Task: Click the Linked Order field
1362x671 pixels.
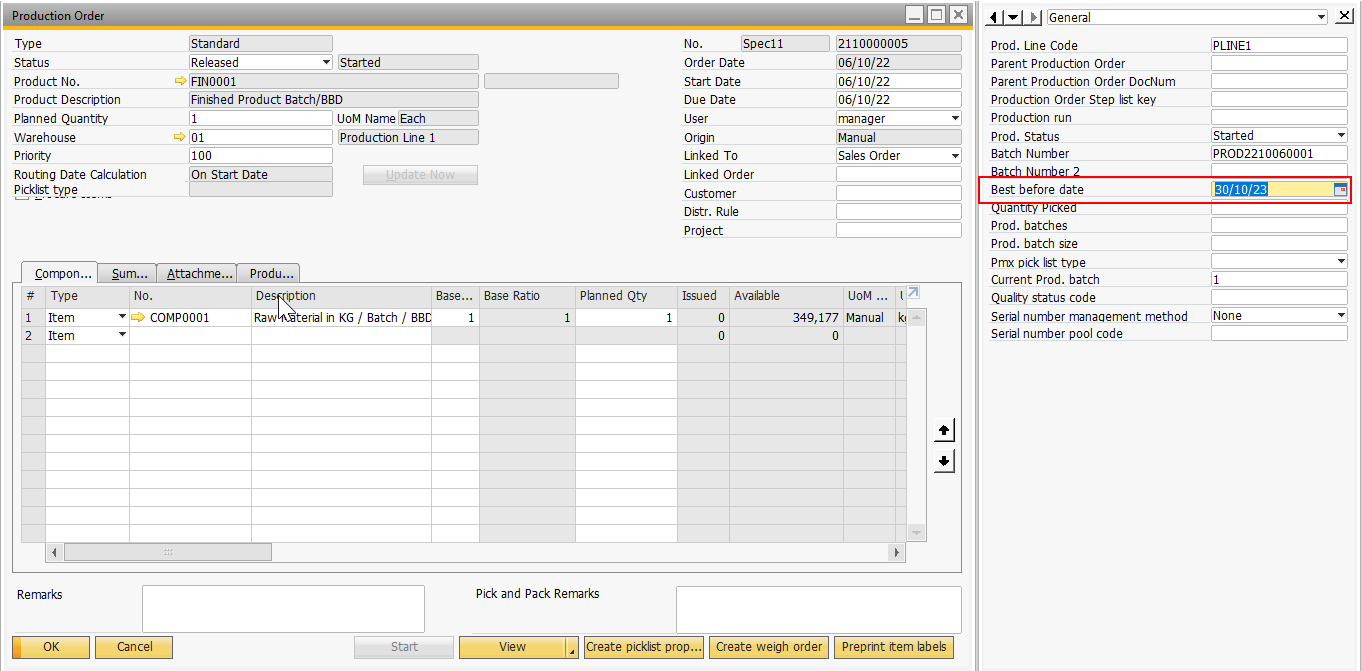Action: (899, 174)
